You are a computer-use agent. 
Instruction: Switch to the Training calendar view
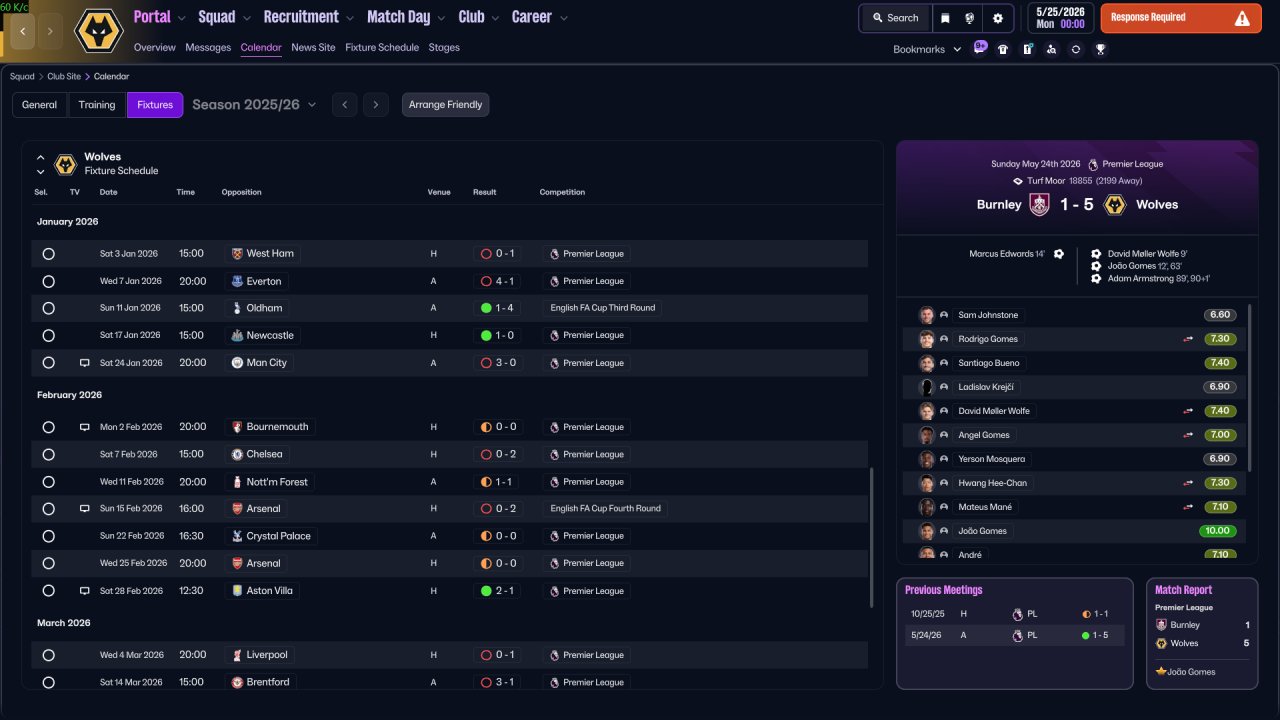[97, 105]
